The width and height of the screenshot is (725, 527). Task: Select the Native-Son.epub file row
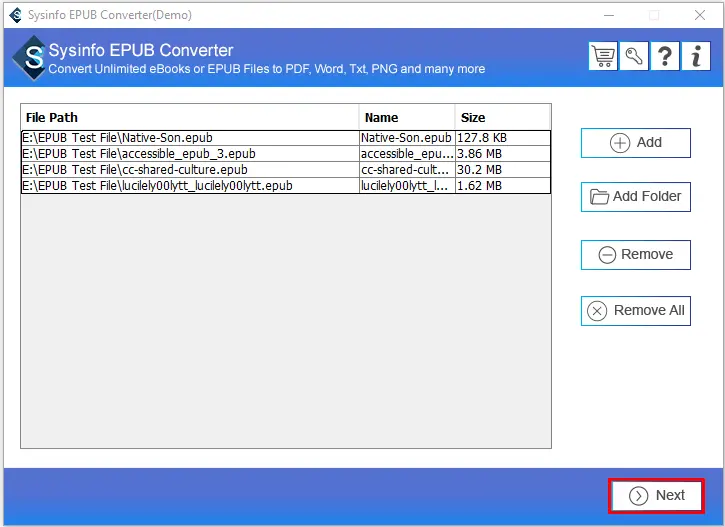click(x=190, y=138)
